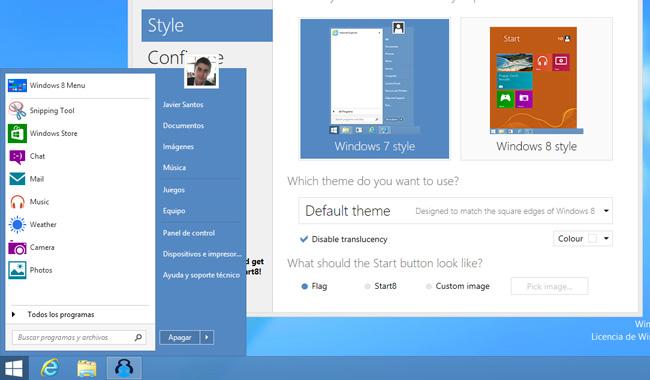
Task: Open the Windows 8 Menu icon
Action: click(17, 85)
